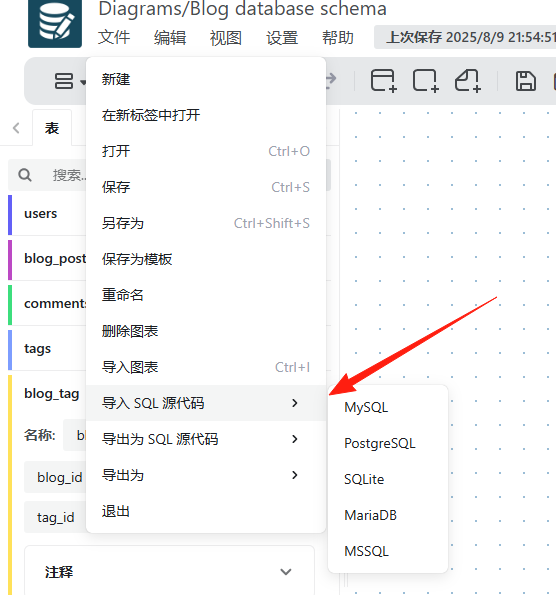Open the blog_post table entry
Screen dimensions: 556x595
click(47, 259)
